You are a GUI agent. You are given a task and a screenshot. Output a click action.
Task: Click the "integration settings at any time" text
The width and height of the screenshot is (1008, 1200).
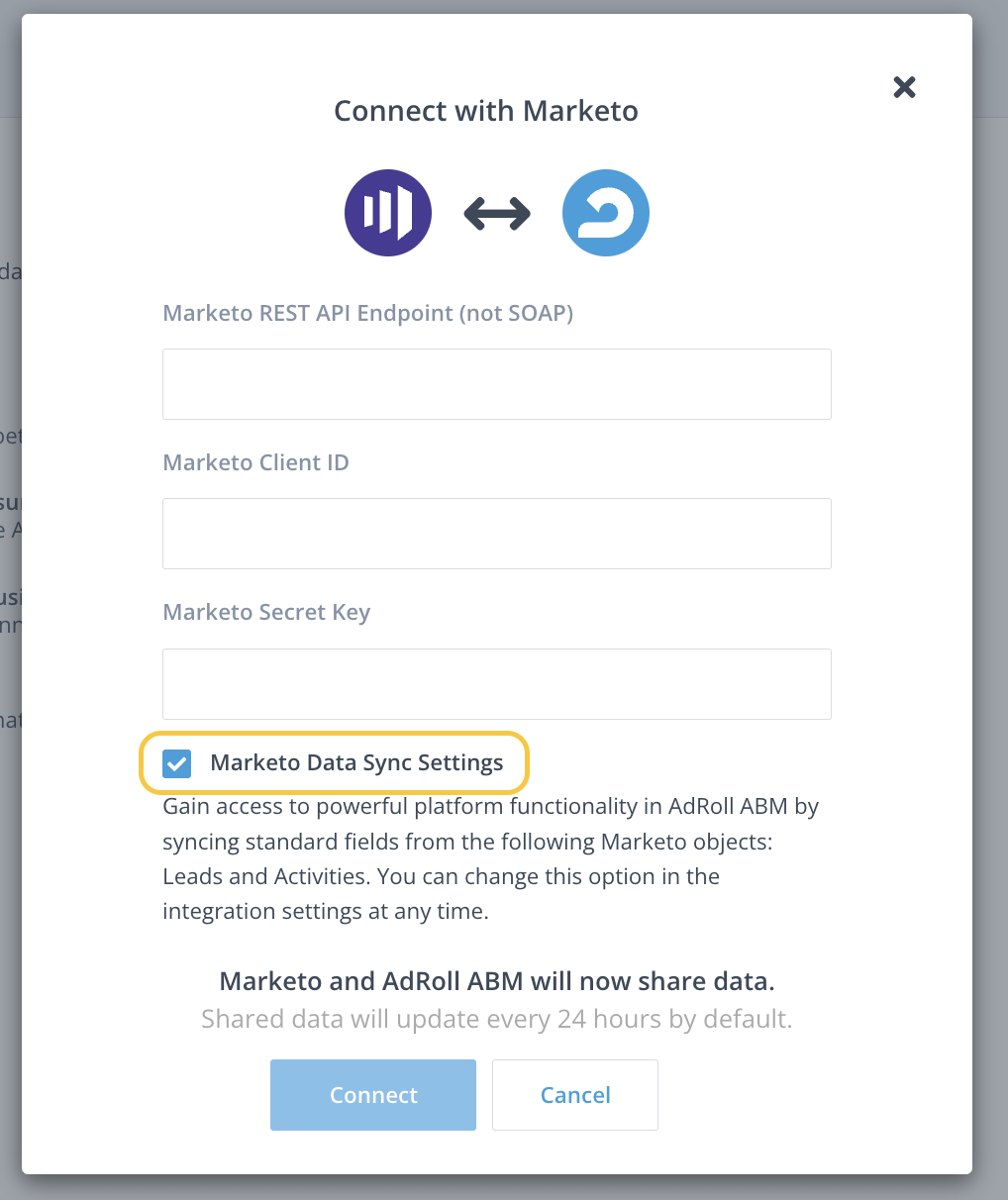coord(326,912)
